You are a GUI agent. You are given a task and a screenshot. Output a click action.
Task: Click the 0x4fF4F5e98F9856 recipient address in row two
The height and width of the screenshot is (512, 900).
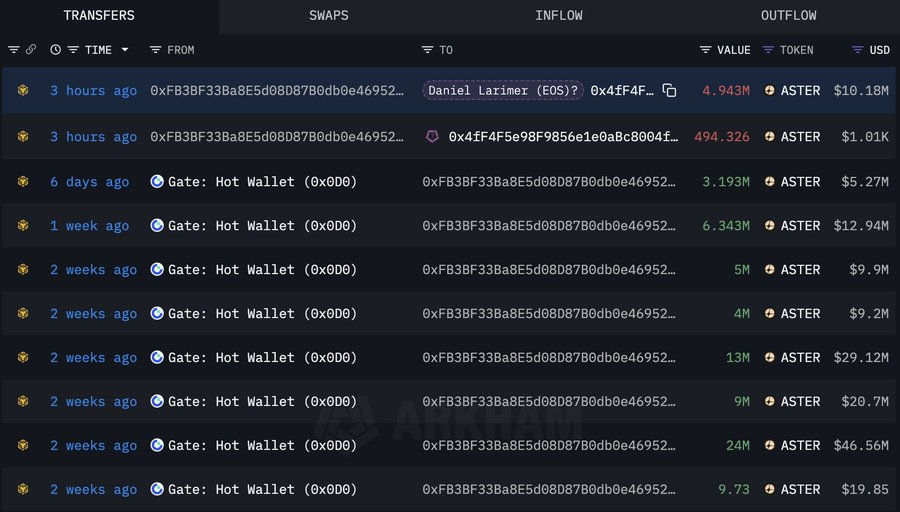click(x=563, y=137)
